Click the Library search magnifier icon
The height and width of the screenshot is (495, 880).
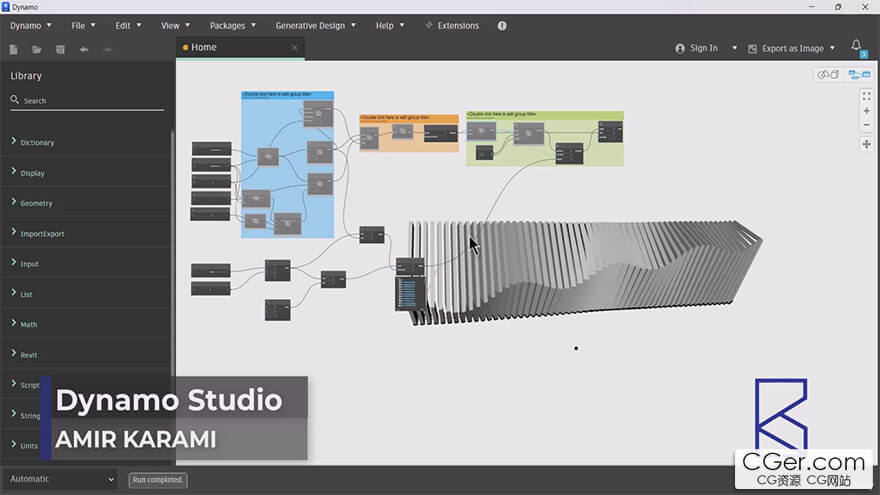[x=15, y=100]
